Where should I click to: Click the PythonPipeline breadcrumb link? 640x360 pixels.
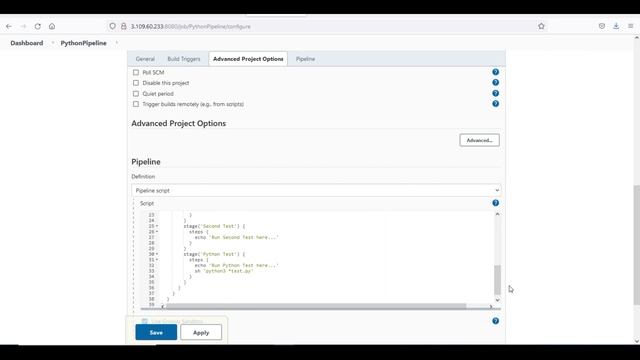point(83,43)
